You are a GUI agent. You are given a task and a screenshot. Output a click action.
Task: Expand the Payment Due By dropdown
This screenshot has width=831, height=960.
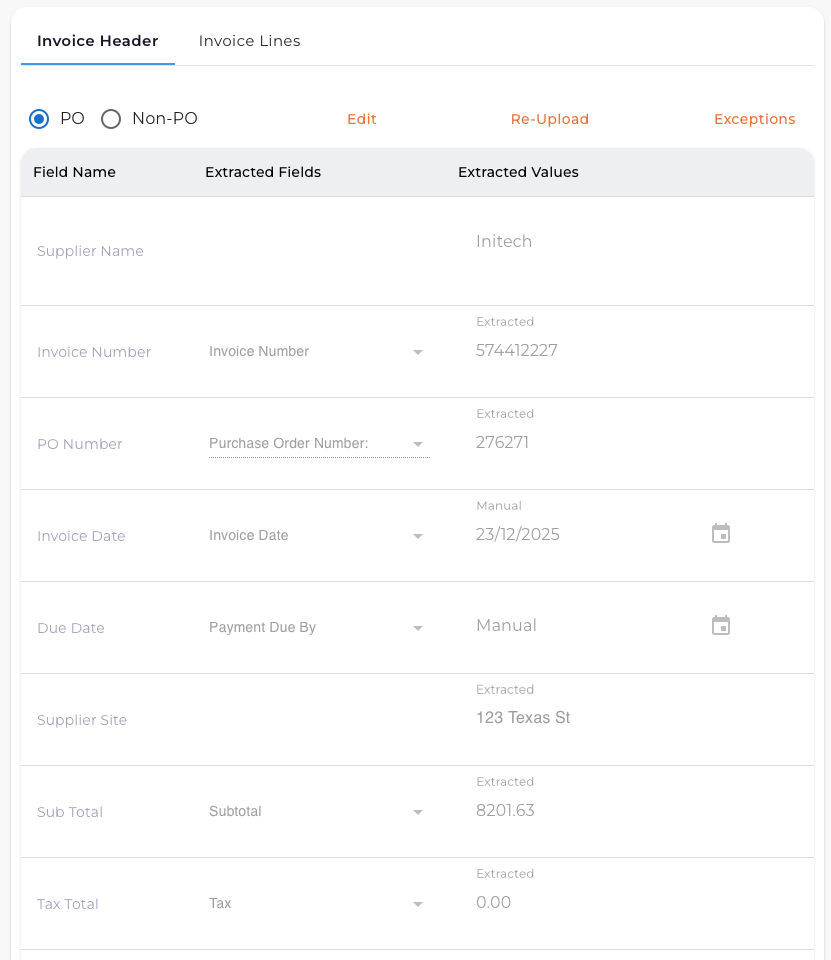pos(418,627)
